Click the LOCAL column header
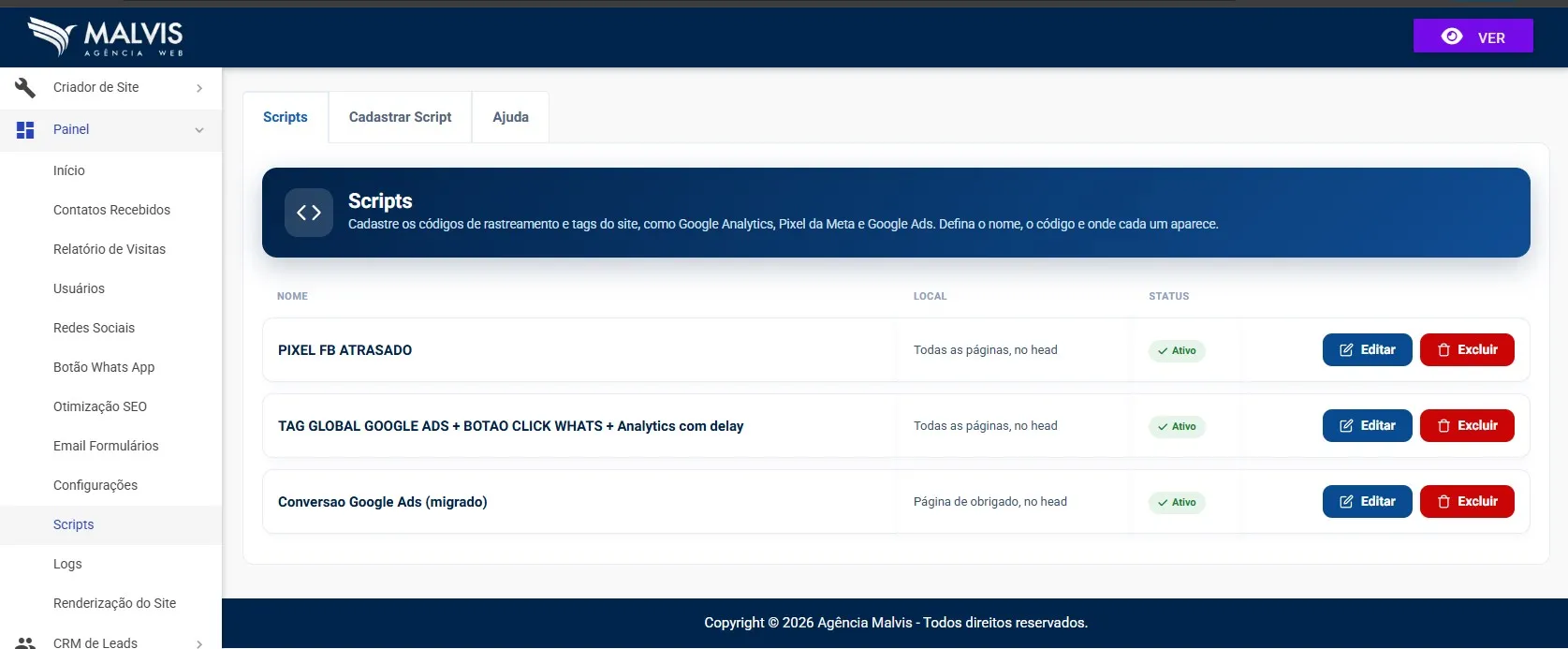The height and width of the screenshot is (649, 1568). (930, 296)
